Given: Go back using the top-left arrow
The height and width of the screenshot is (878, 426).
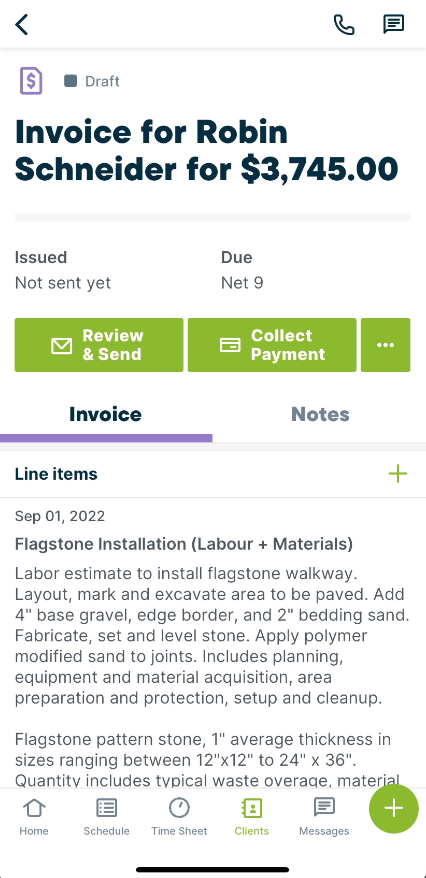Looking at the screenshot, I should tap(22, 25).
